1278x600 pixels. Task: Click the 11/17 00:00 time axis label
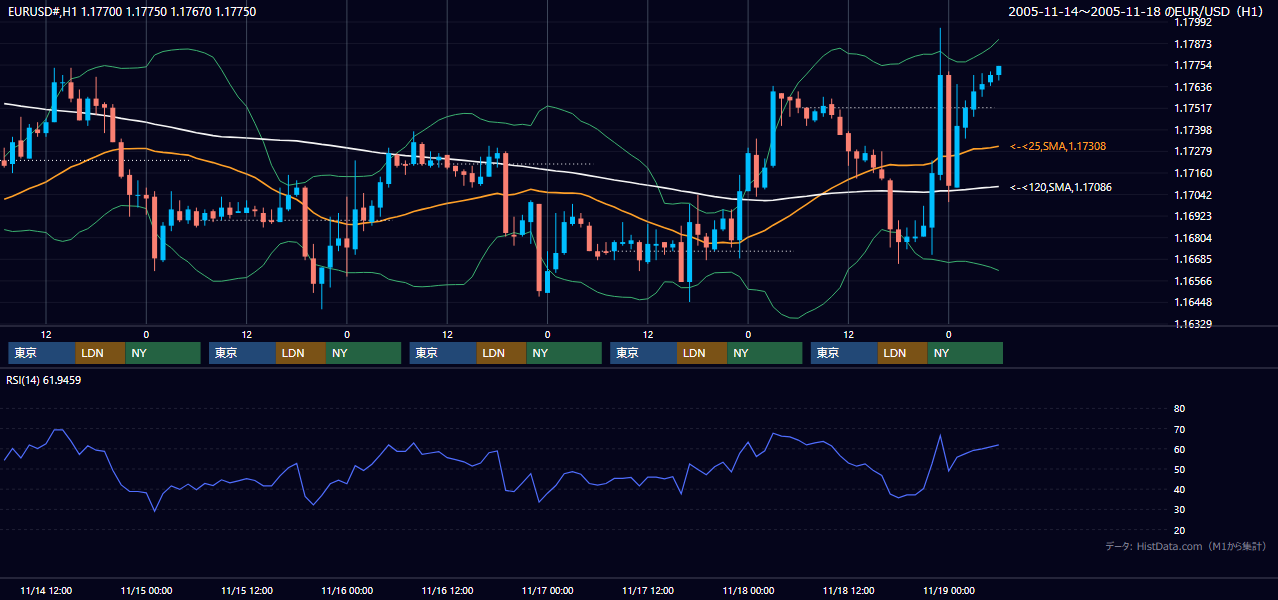coord(548,590)
